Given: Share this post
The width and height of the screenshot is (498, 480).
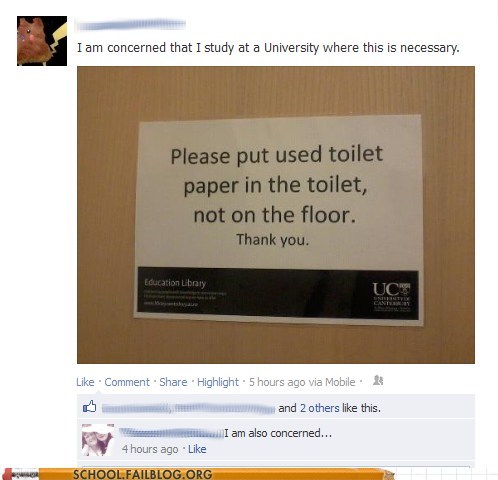Looking at the screenshot, I should pos(173,382).
